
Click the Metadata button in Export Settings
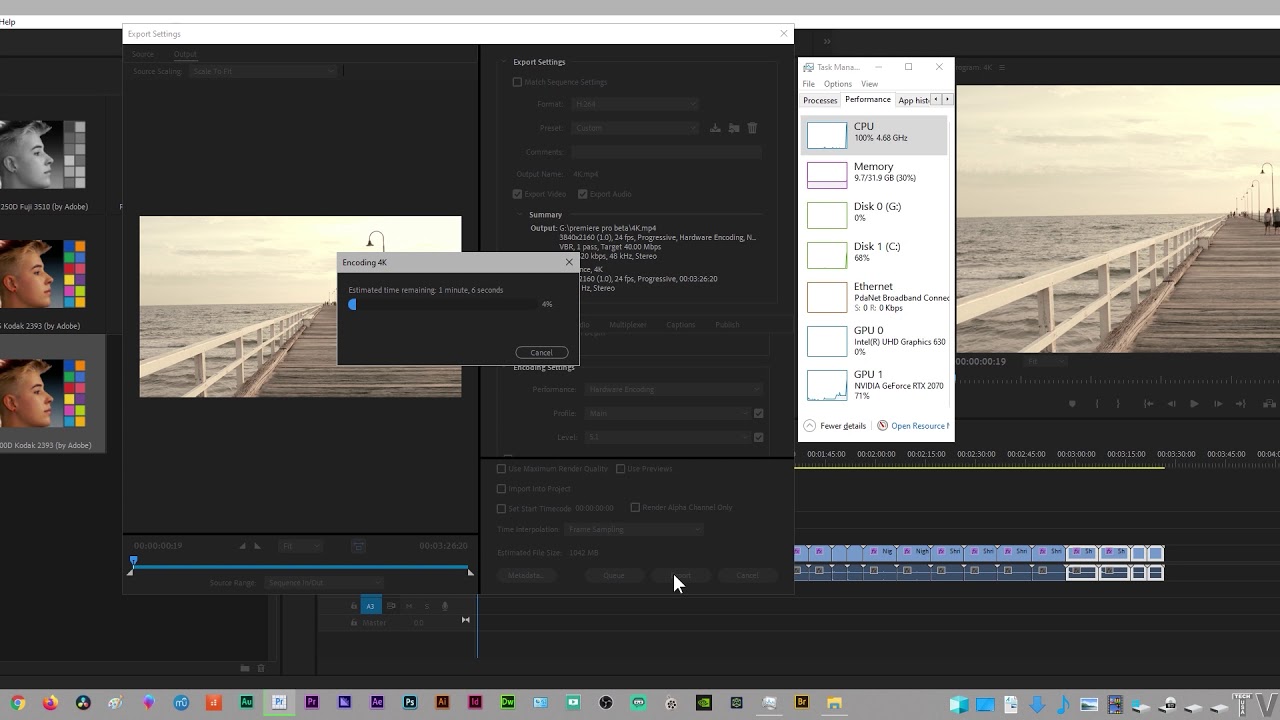click(x=526, y=575)
